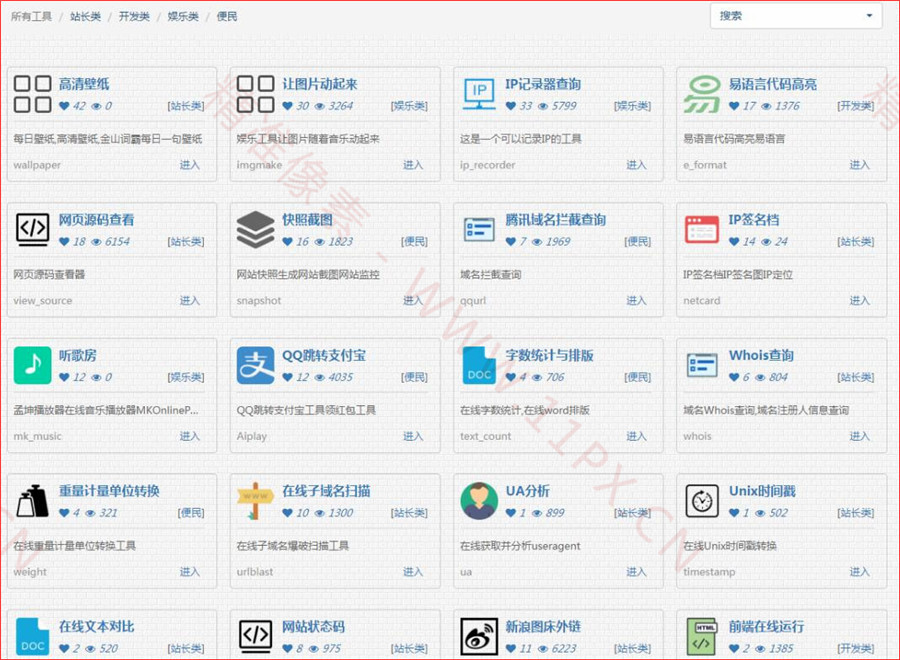Click the green music note 听歌房 icon
900x660 pixels.
pyautogui.click(x=32, y=365)
